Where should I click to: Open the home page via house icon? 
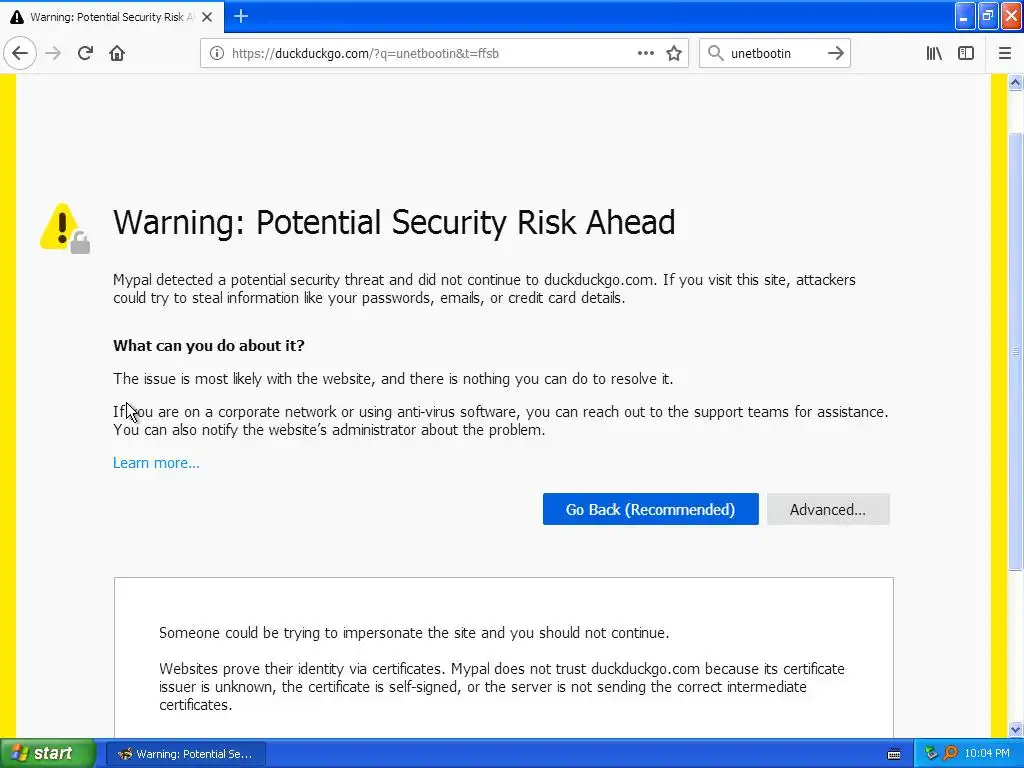117,53
